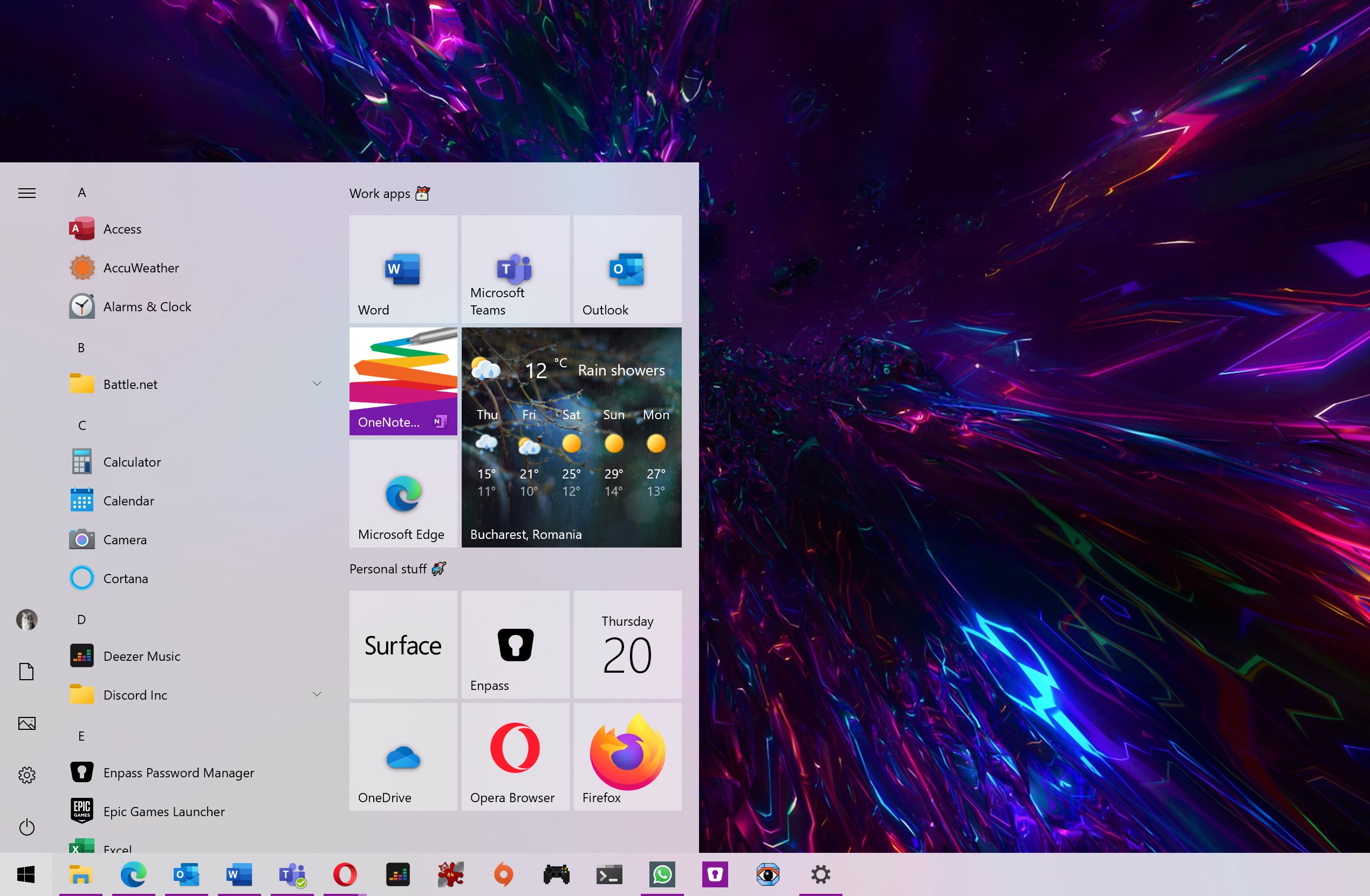The height and width of the screenshot is (896, 1370).
Task: Open Opera from the taskbar
Action: [345, 875]
